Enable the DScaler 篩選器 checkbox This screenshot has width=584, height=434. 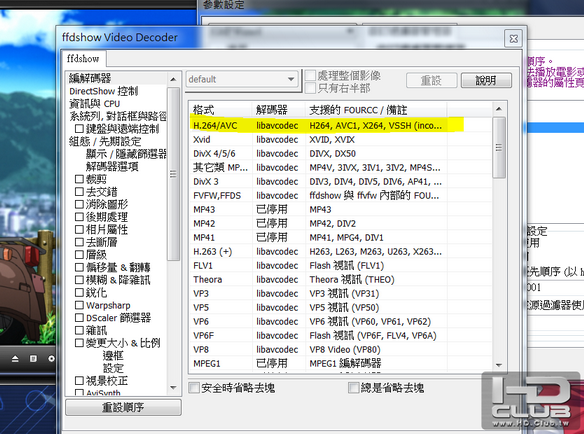[79, 318]
